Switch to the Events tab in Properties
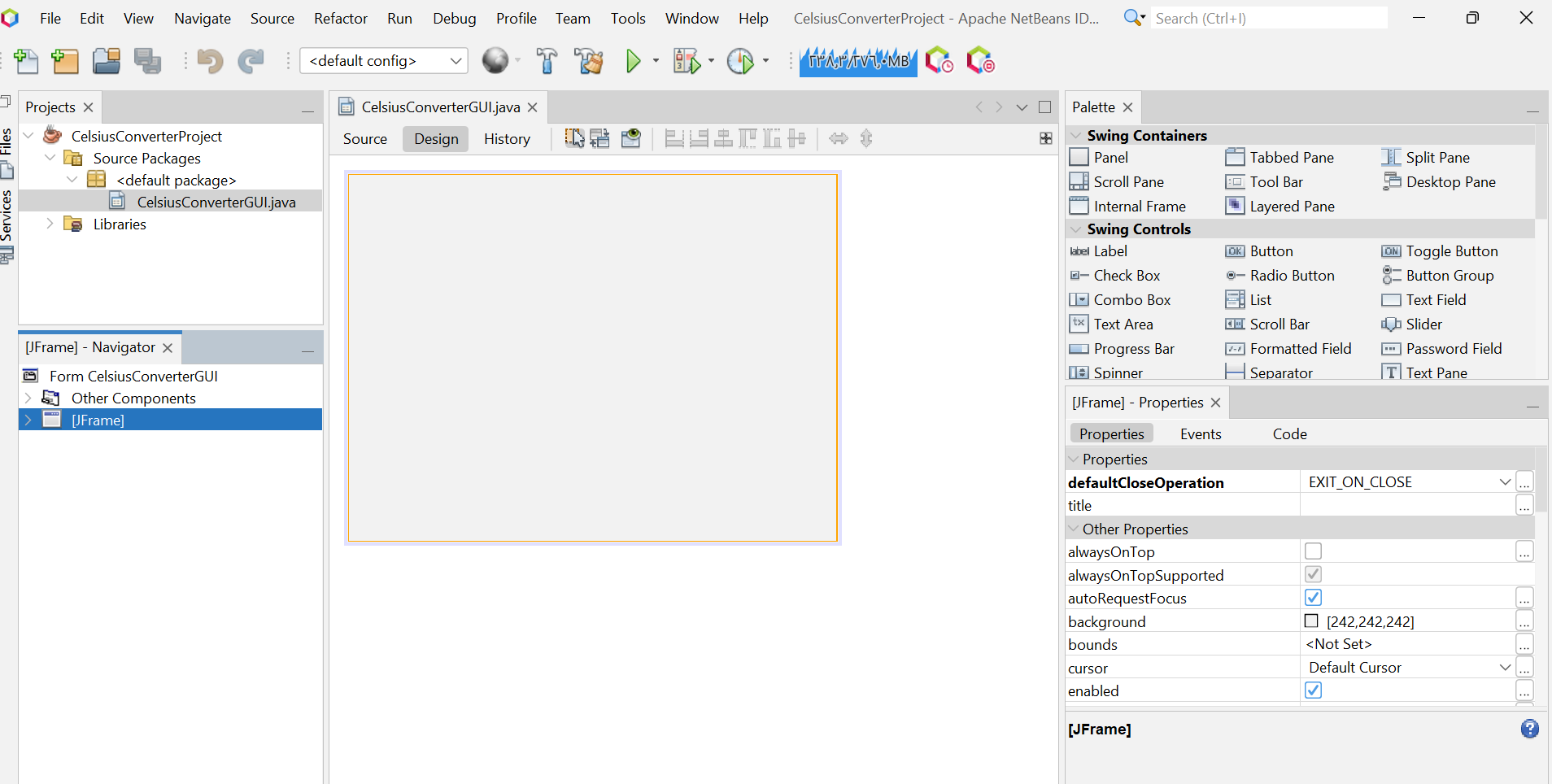This screenshot has height=784, width=1552. [x=1201, y=434]
